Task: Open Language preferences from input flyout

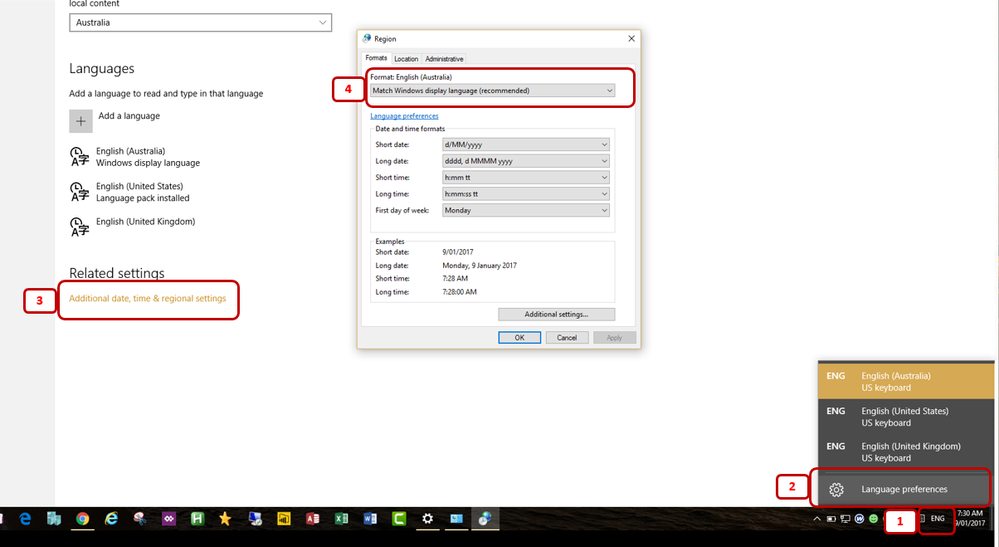Action: [906, 489]
